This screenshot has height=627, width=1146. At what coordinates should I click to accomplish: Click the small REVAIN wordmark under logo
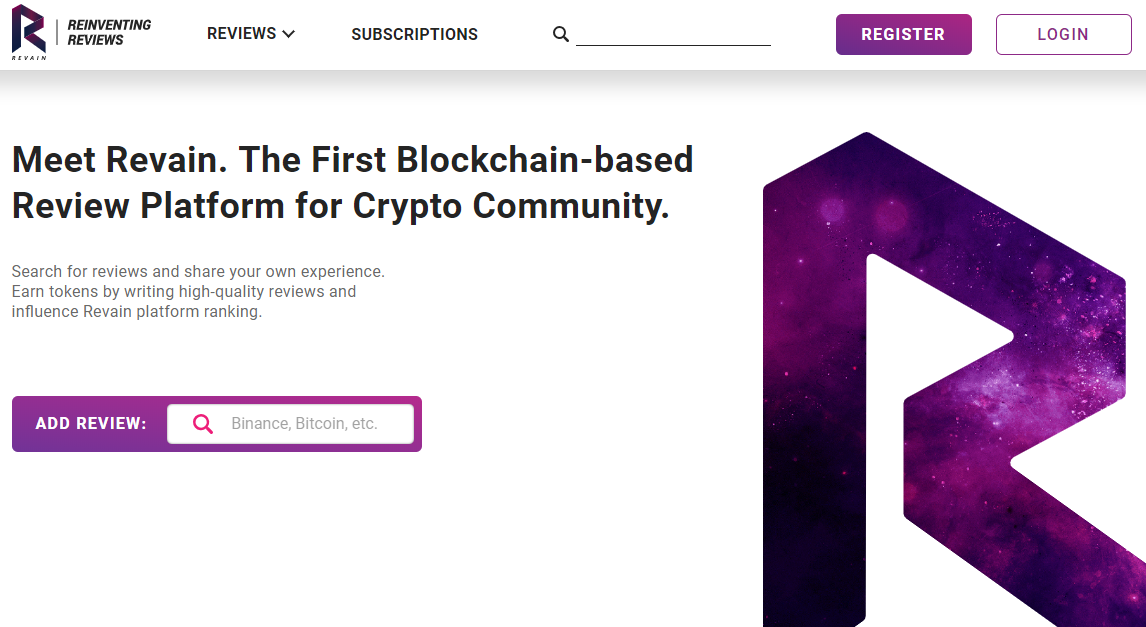[28, 58]
